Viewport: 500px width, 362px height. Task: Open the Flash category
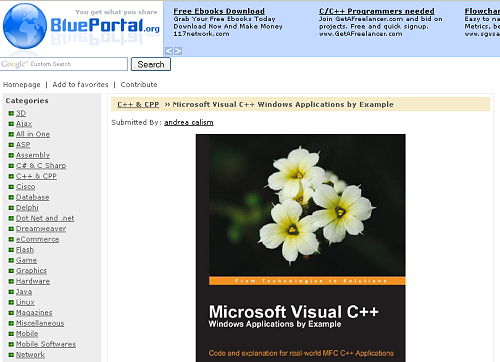pyautogui.click(x=25, y=250)
